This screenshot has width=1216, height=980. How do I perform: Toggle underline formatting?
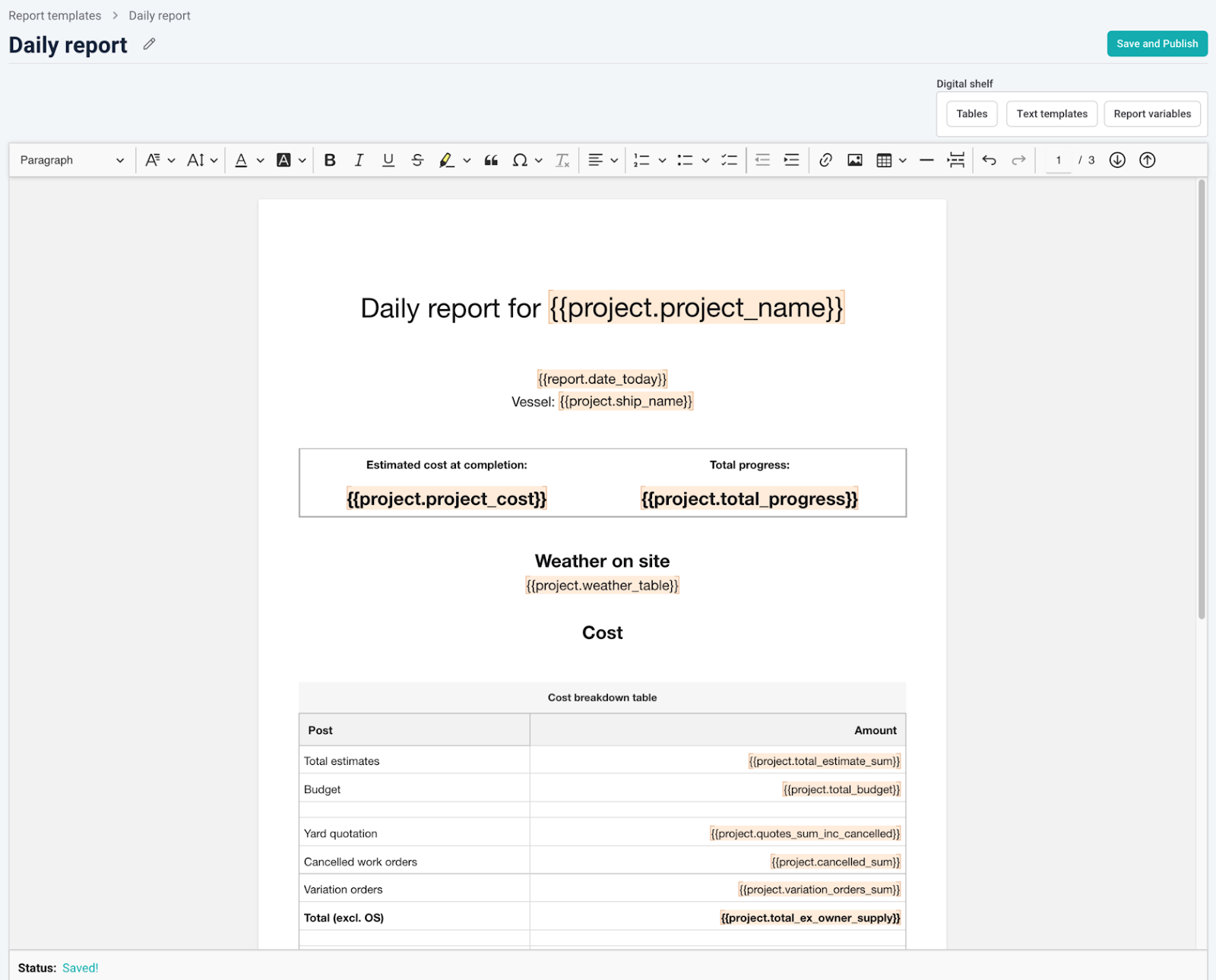coord(388,160)
